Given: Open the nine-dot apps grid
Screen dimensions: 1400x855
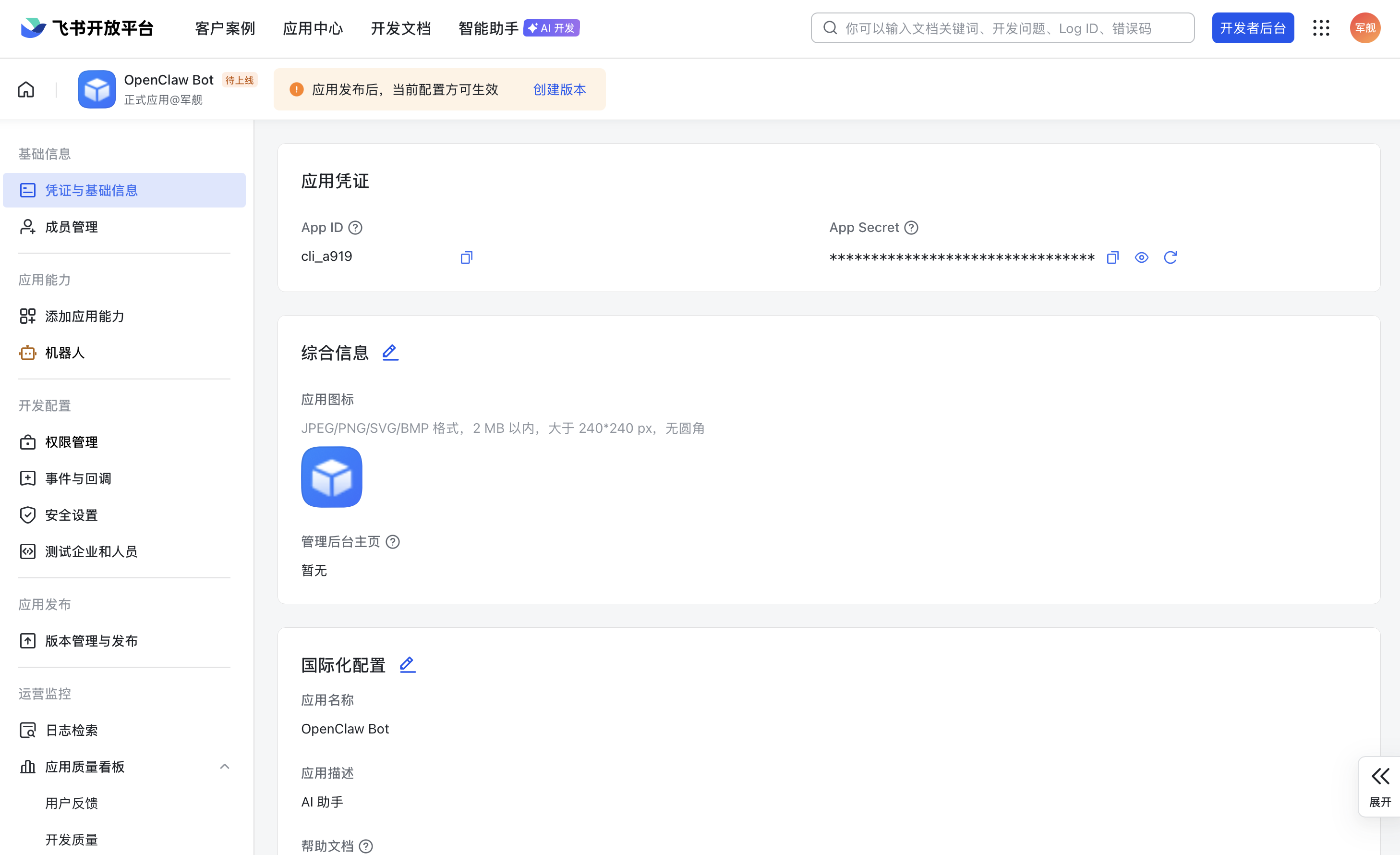Looking at the screenshot, I should (x=1320, y=28).
